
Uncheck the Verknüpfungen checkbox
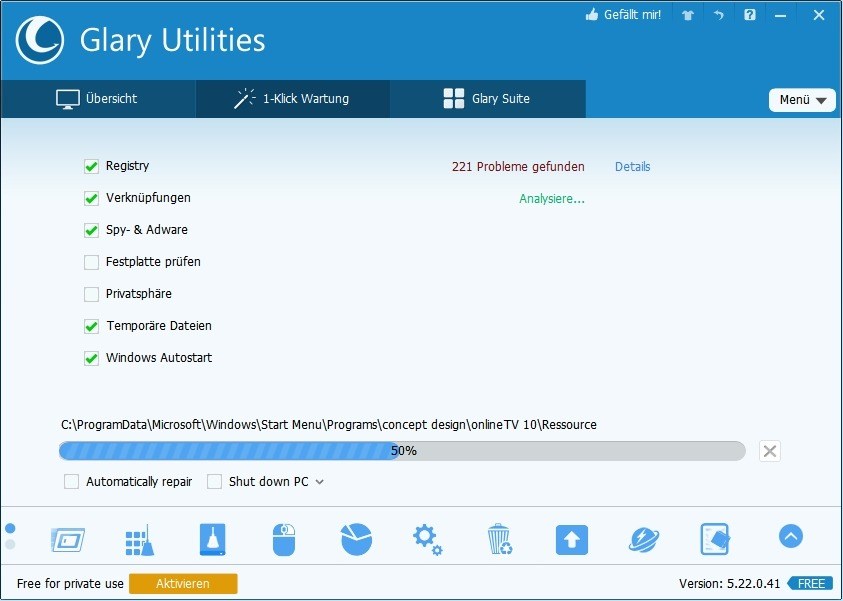point(91,198)
